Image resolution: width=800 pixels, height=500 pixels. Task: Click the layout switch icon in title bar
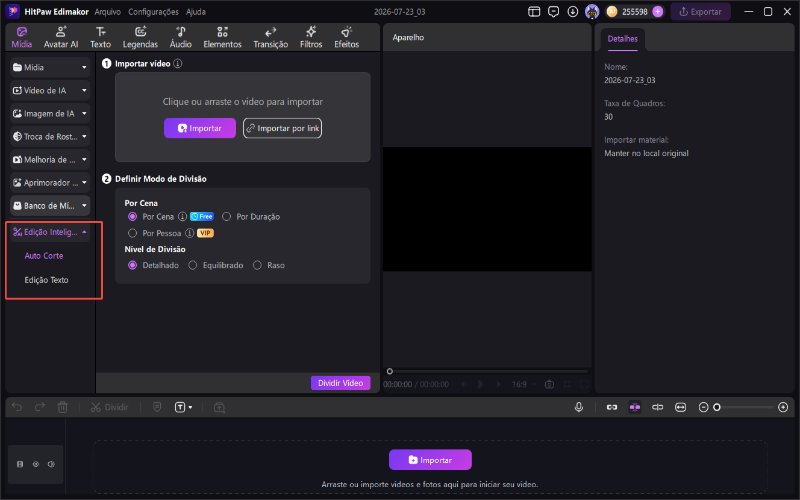(534, 12)
